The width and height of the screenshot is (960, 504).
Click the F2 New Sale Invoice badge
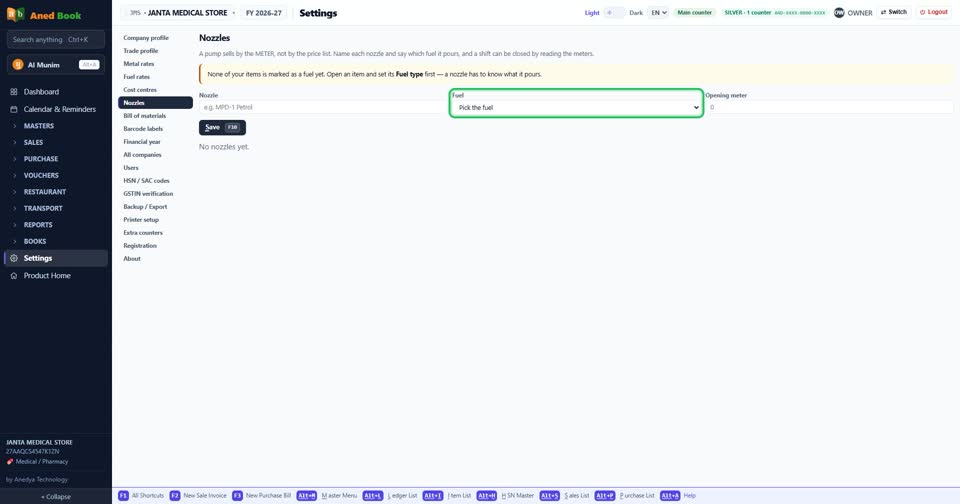174,495
